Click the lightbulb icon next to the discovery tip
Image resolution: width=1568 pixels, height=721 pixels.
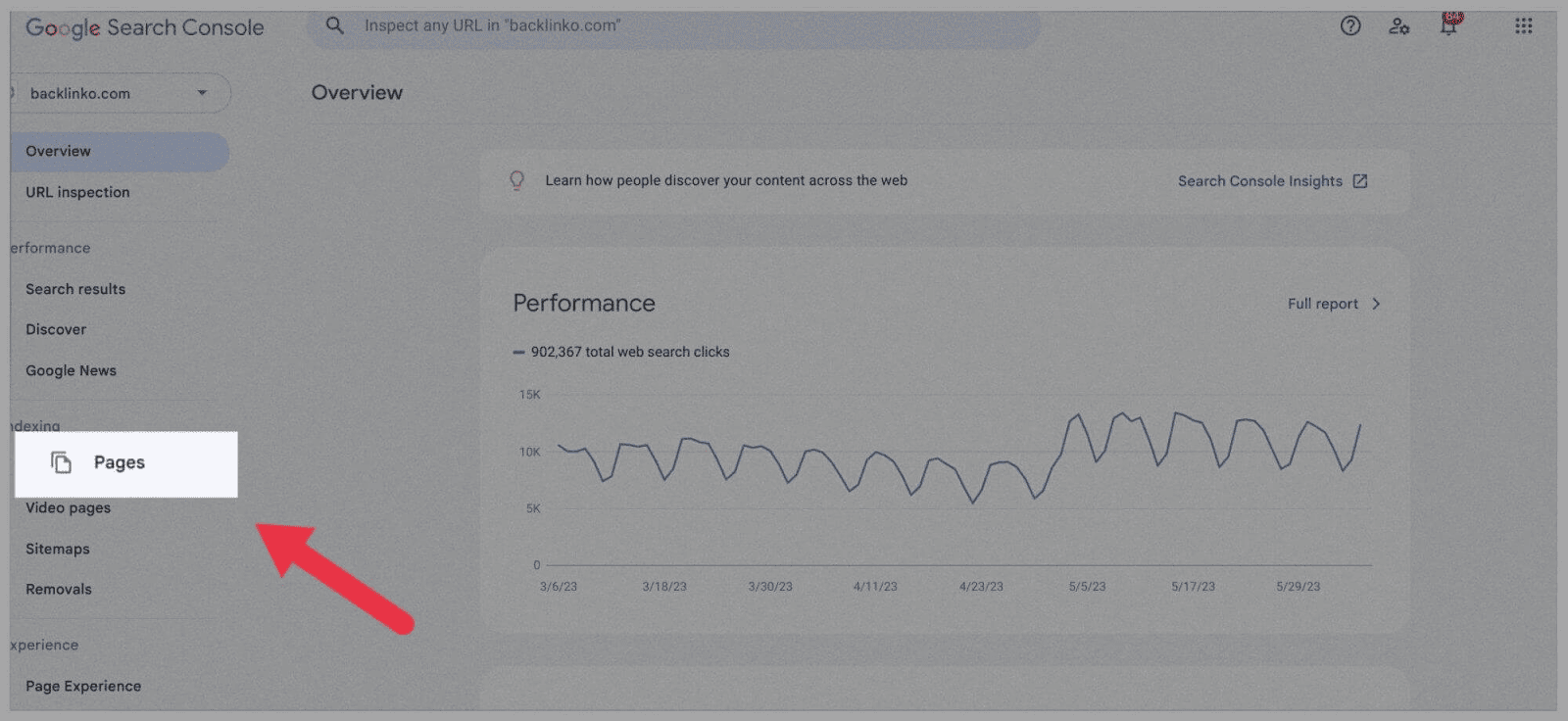pos(516,180)
